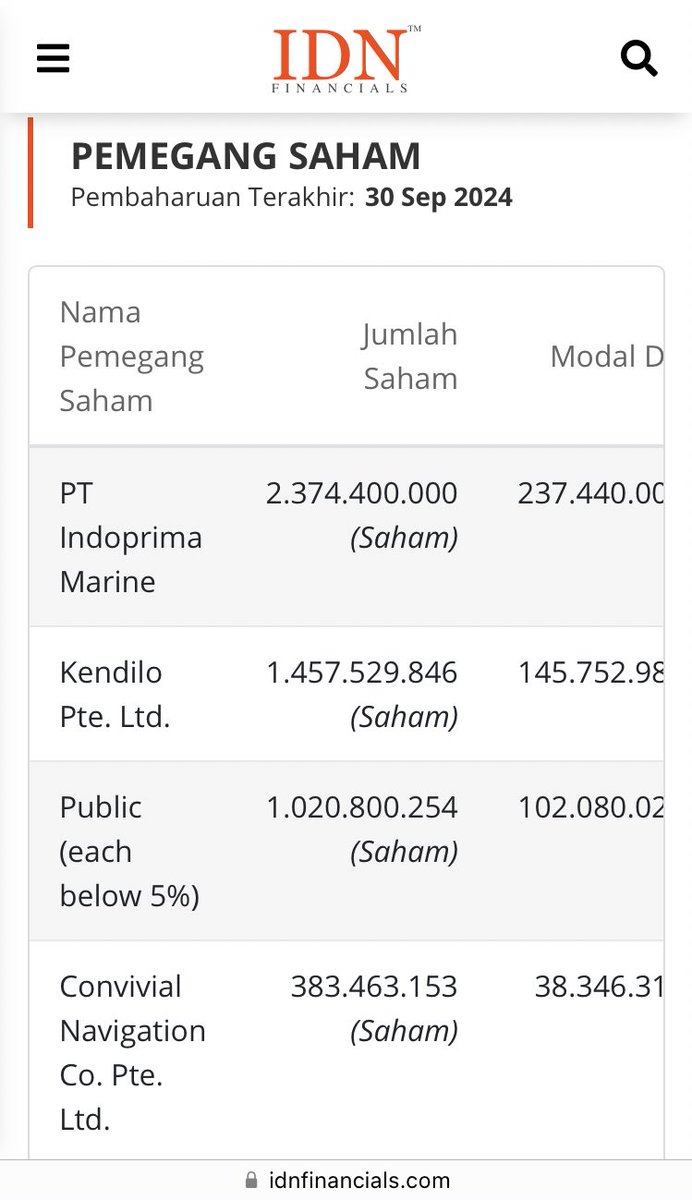Select the PT Indoprima Marine shareholder name
Image resolution: width=692 pixels, height=1200 pixels.
[x=130, y=537]
